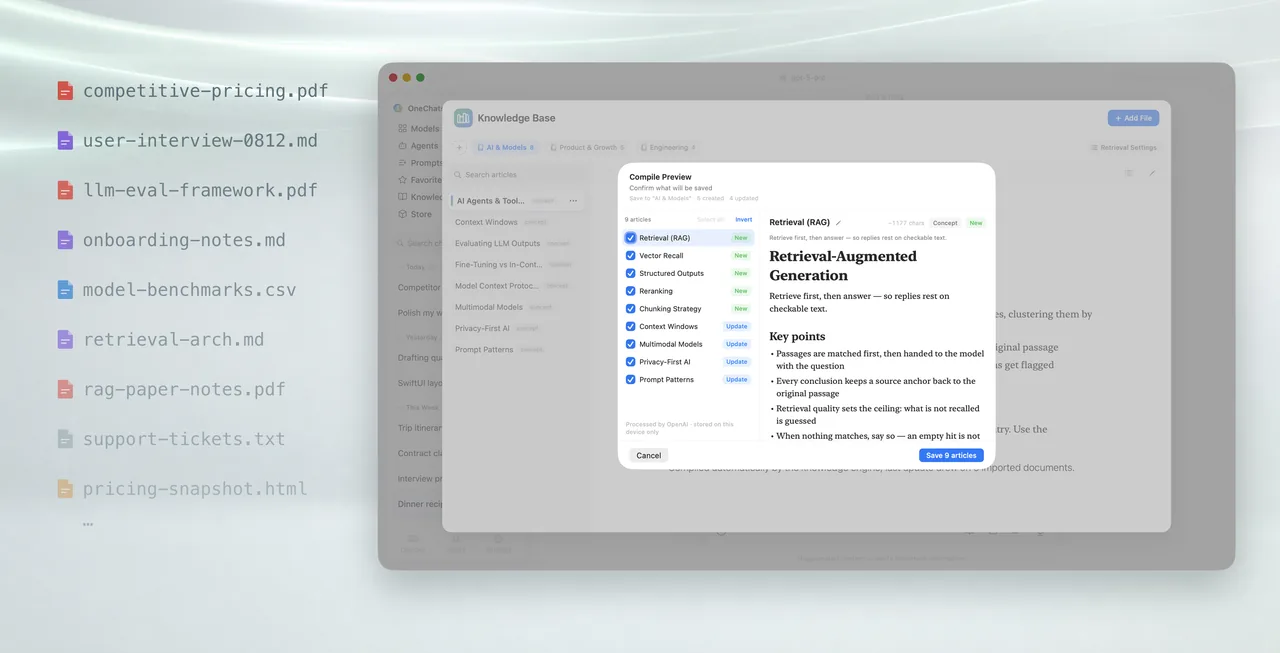Click the Update badge on Privacy-First AI row
Viewport: 1280px width, 653px height.
click(x=737, y=362)
